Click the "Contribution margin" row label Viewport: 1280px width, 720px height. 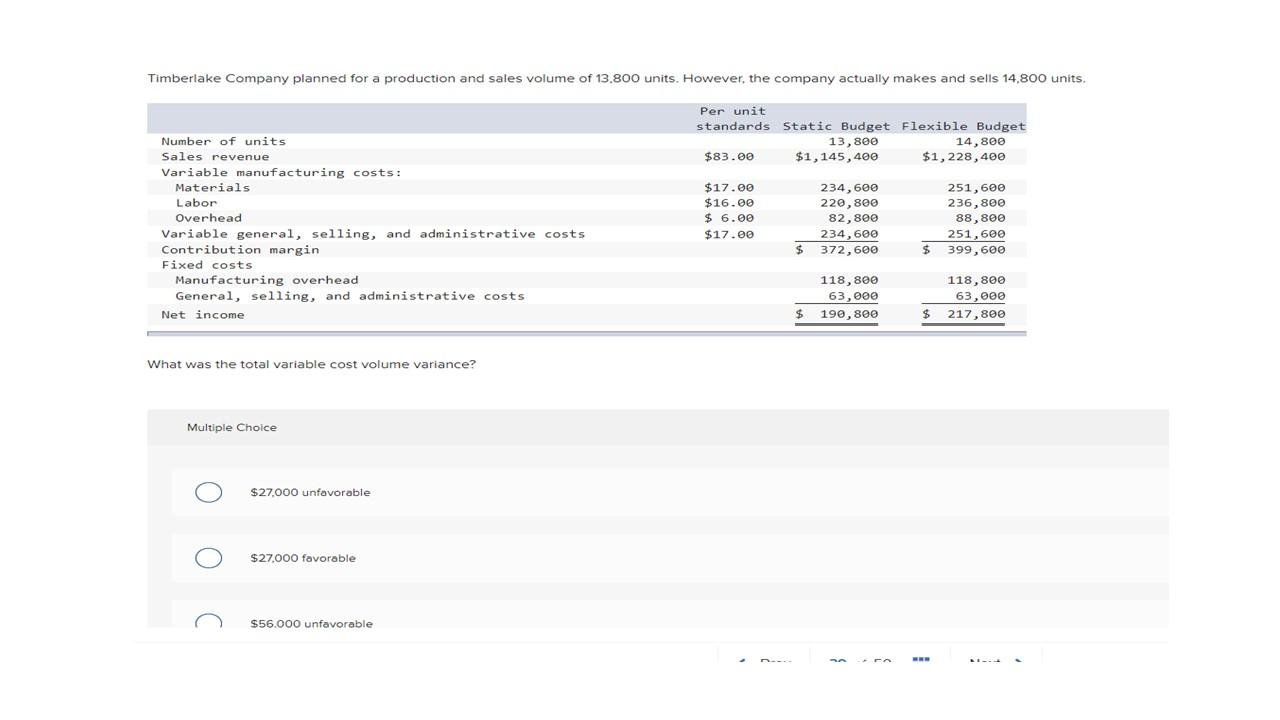pos(241,250)
